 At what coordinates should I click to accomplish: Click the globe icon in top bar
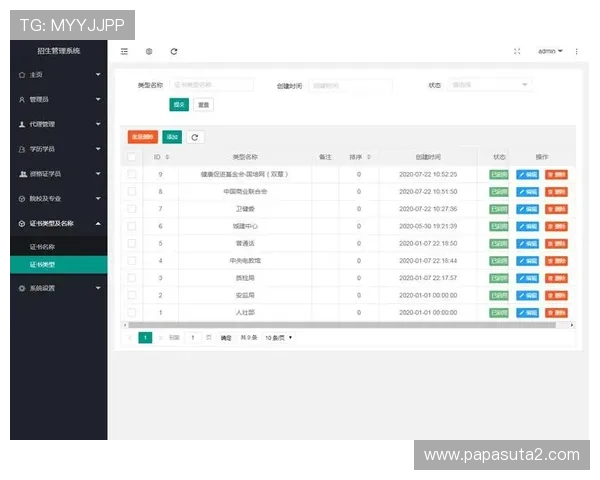(149, 51)
